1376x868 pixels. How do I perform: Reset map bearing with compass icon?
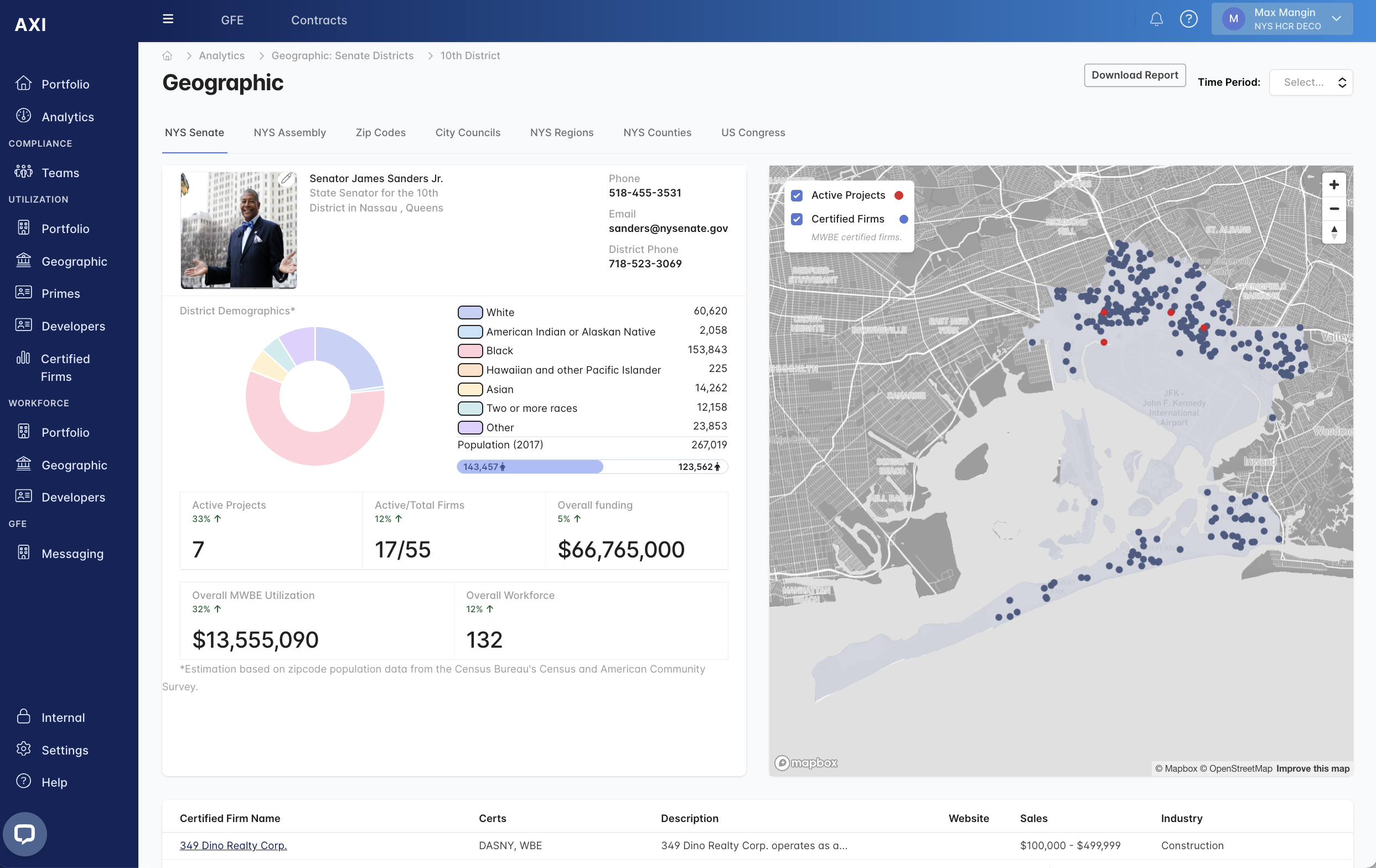tap(1334, 232)
